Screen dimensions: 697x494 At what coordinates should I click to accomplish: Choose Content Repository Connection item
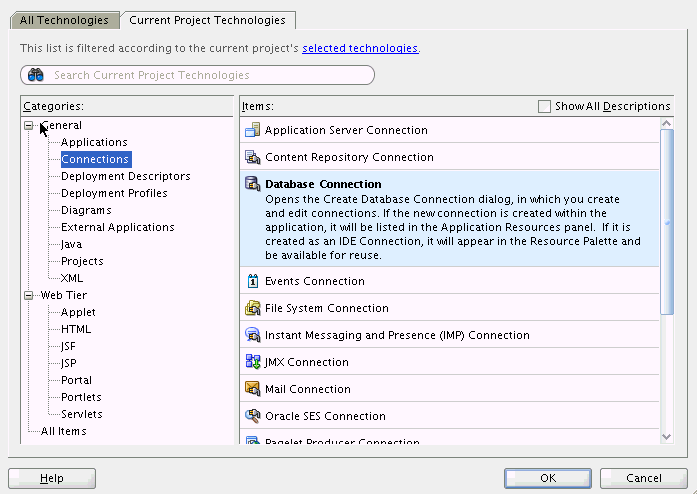(x=449, y=157)
